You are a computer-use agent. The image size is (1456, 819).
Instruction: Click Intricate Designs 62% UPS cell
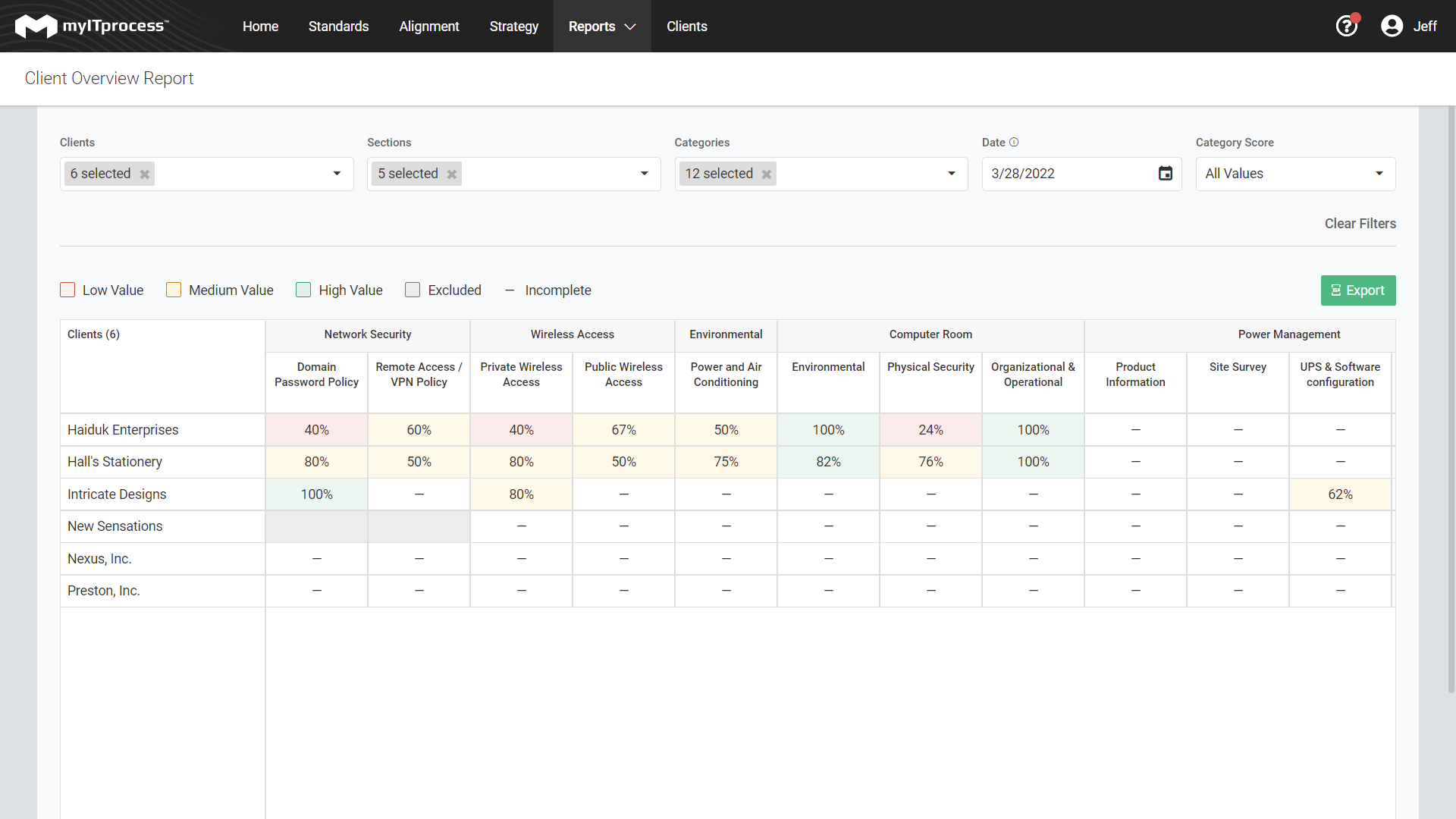tap(1340, 494)
